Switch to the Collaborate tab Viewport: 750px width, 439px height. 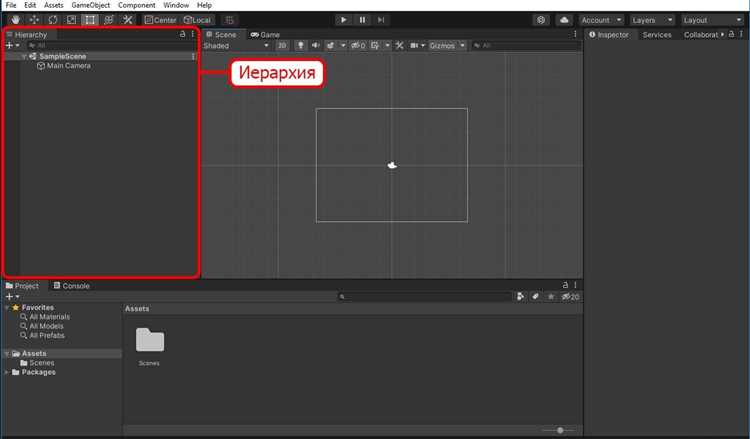point(701,35)
